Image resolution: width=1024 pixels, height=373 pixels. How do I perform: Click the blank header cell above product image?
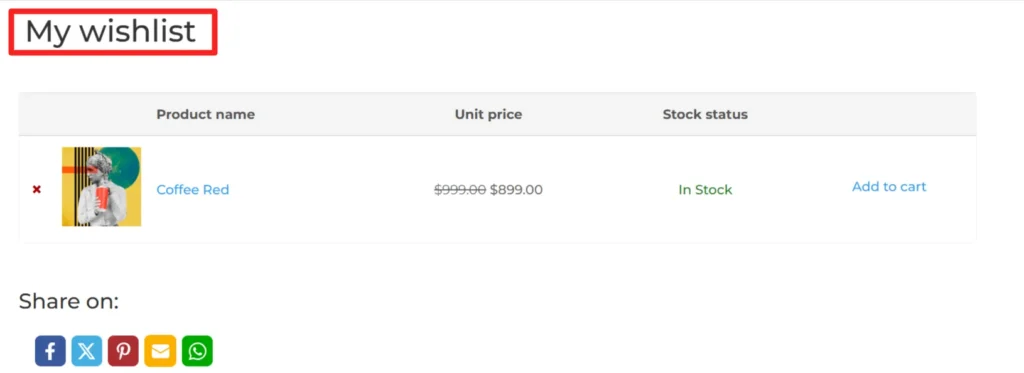tap(101, 114)
